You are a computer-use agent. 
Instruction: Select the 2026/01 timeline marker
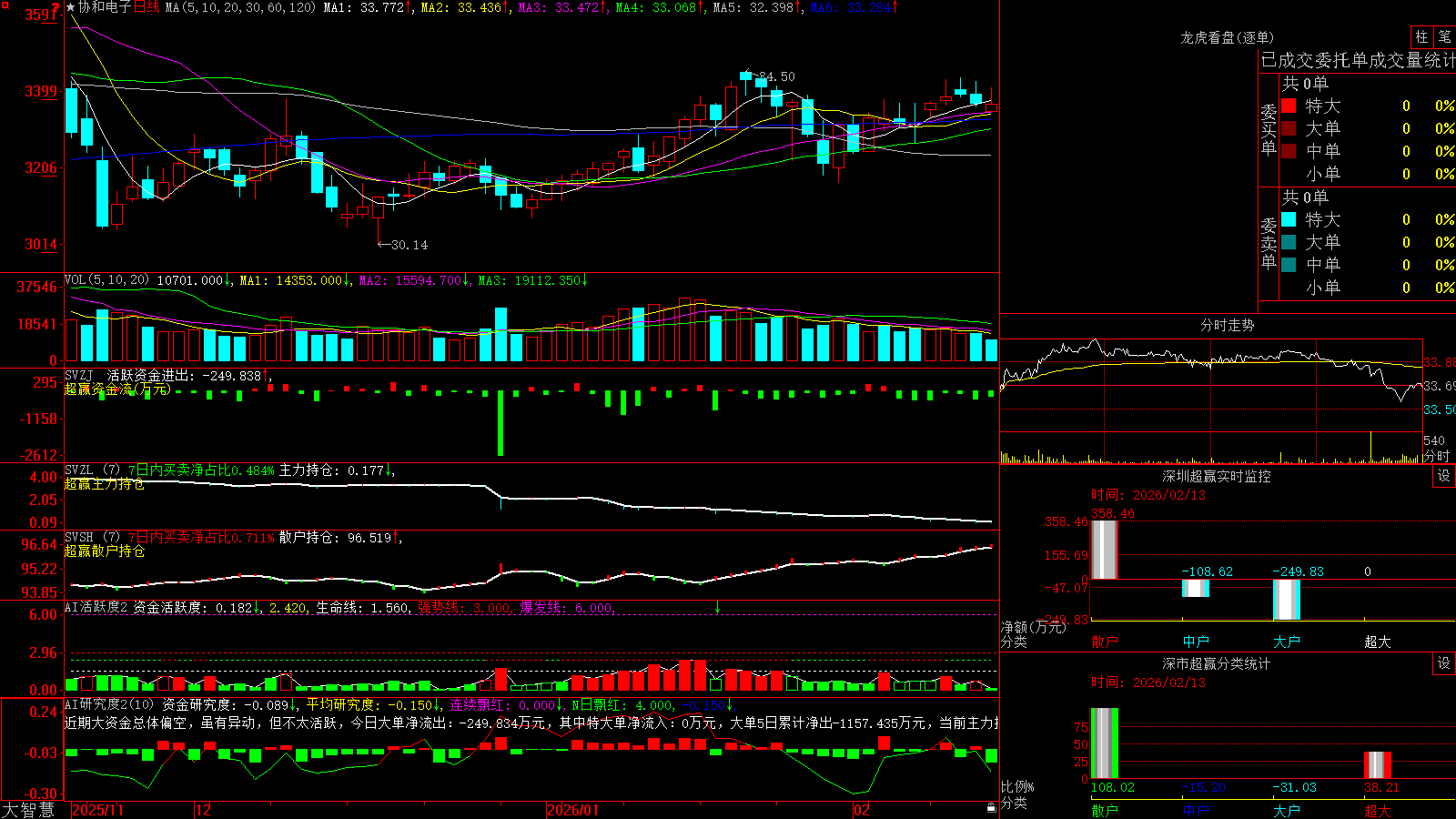point(573,810)
